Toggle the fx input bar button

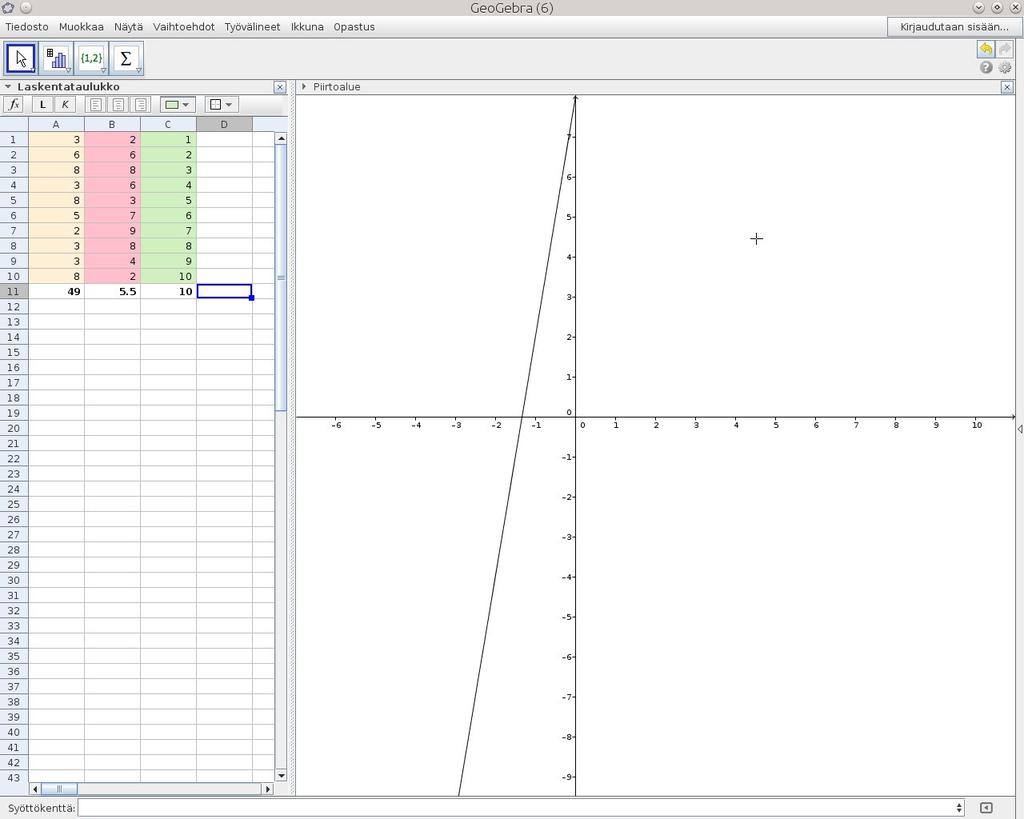point(13,104)
